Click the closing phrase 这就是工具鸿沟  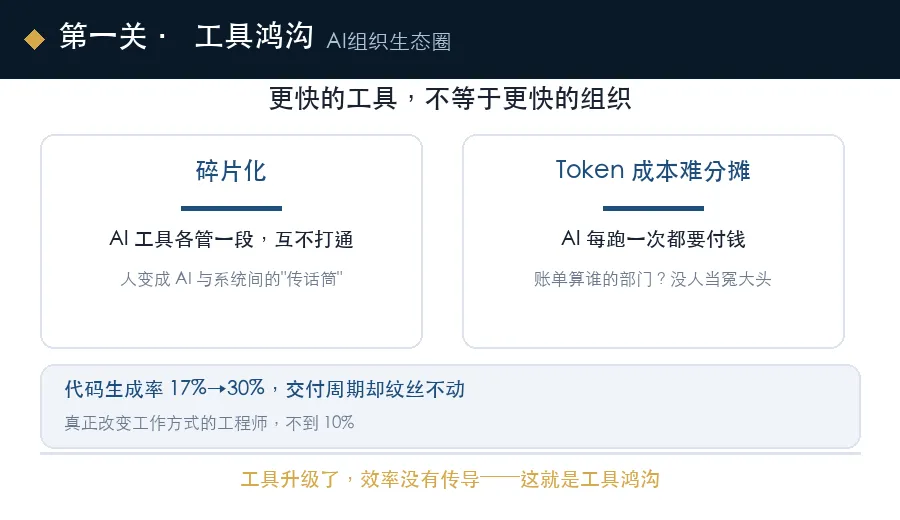tap(590, 479)
